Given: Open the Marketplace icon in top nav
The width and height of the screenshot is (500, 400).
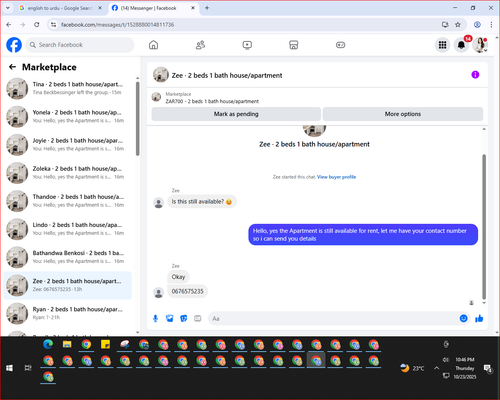Looking at the screenshot, I should pos(294,45).
